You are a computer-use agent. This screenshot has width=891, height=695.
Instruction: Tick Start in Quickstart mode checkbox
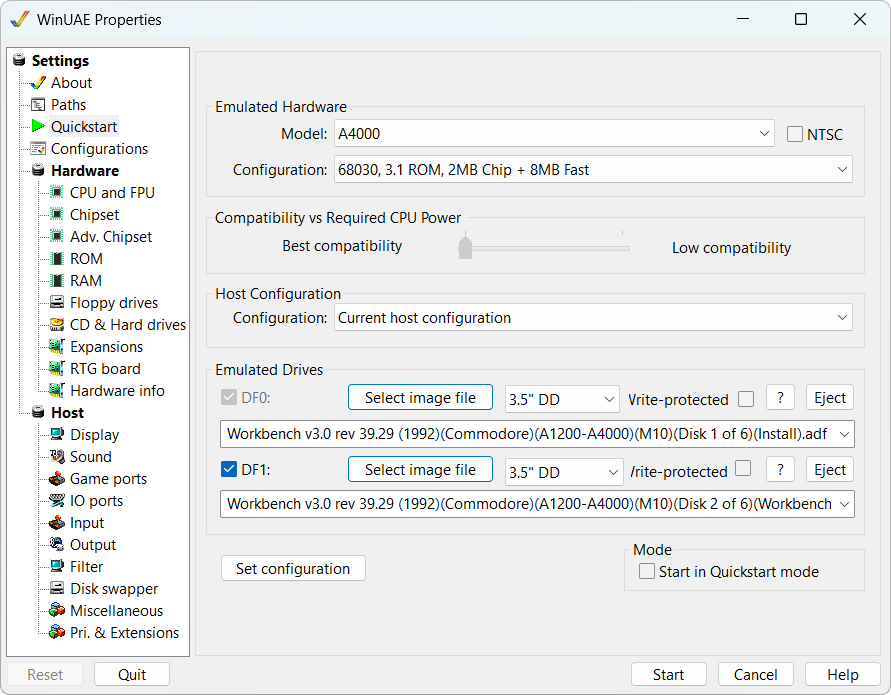[x=647, y=572]
